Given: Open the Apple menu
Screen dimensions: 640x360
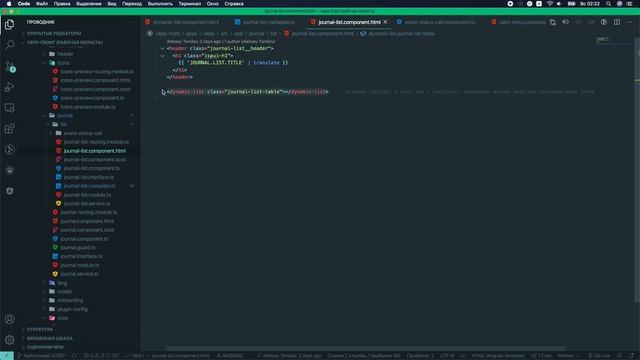Looking at the screenshot, I should [x=9, y=4].
